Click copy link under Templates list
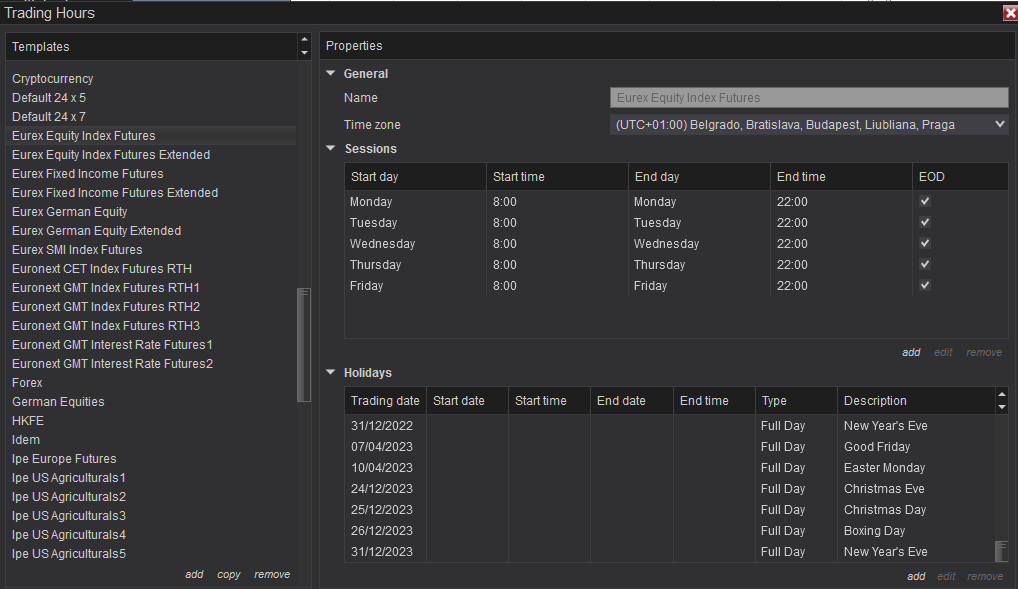1018x589 pixels. (x=229, y=575)
